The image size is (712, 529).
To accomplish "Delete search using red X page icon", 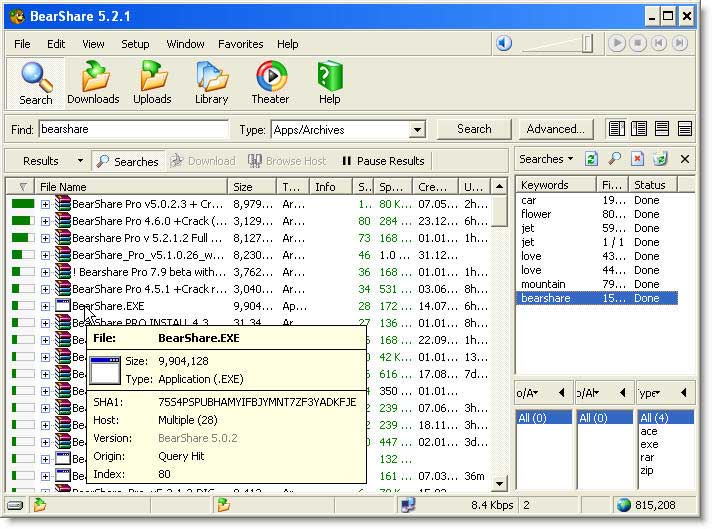I will 638,159.
